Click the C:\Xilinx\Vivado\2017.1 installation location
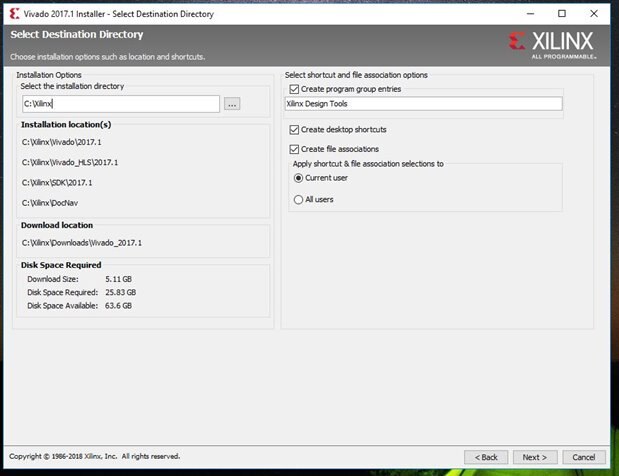This screenshot has height=476, width=619. (x=62, y=142)
